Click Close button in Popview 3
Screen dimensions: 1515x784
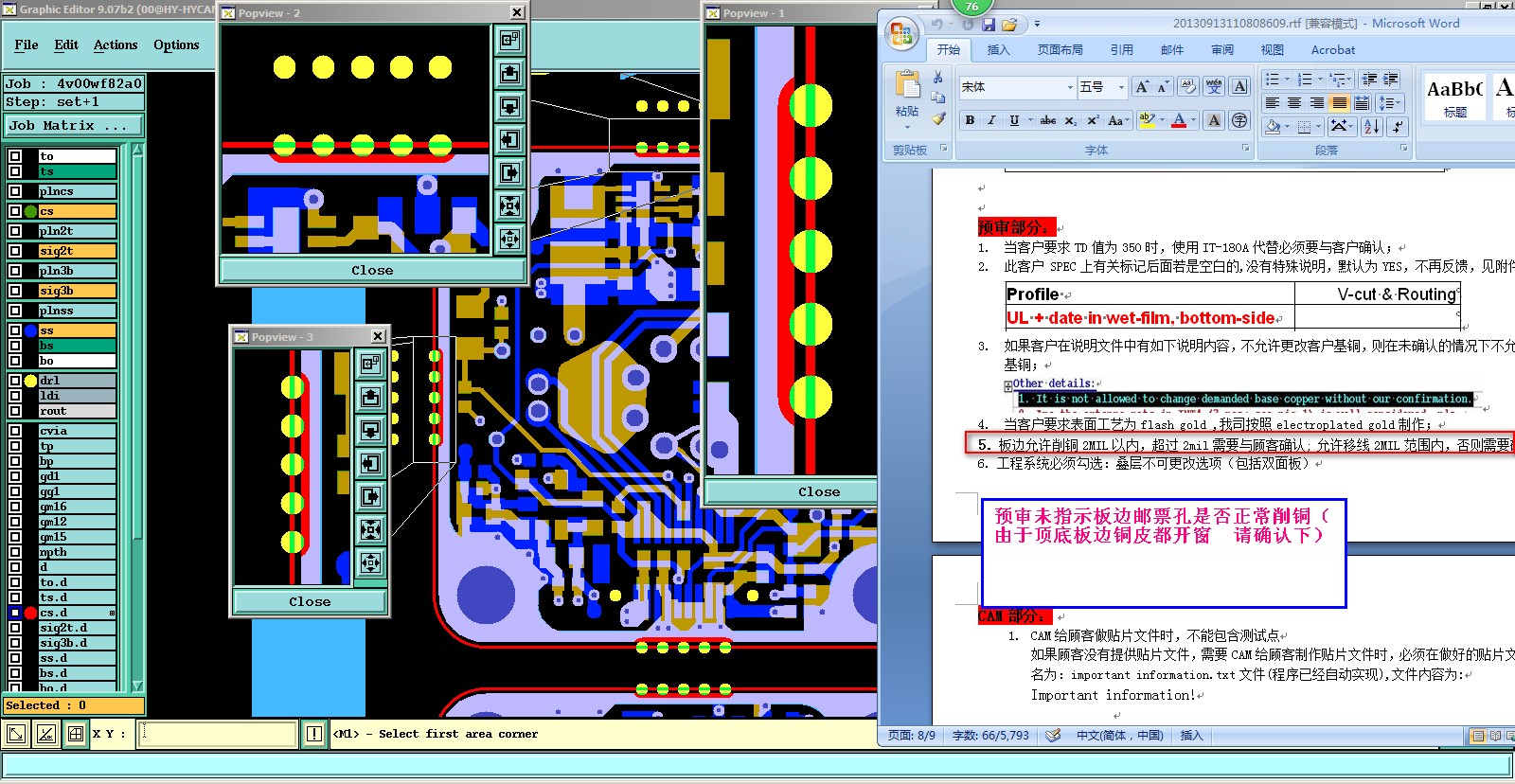[x=310, y=601]
